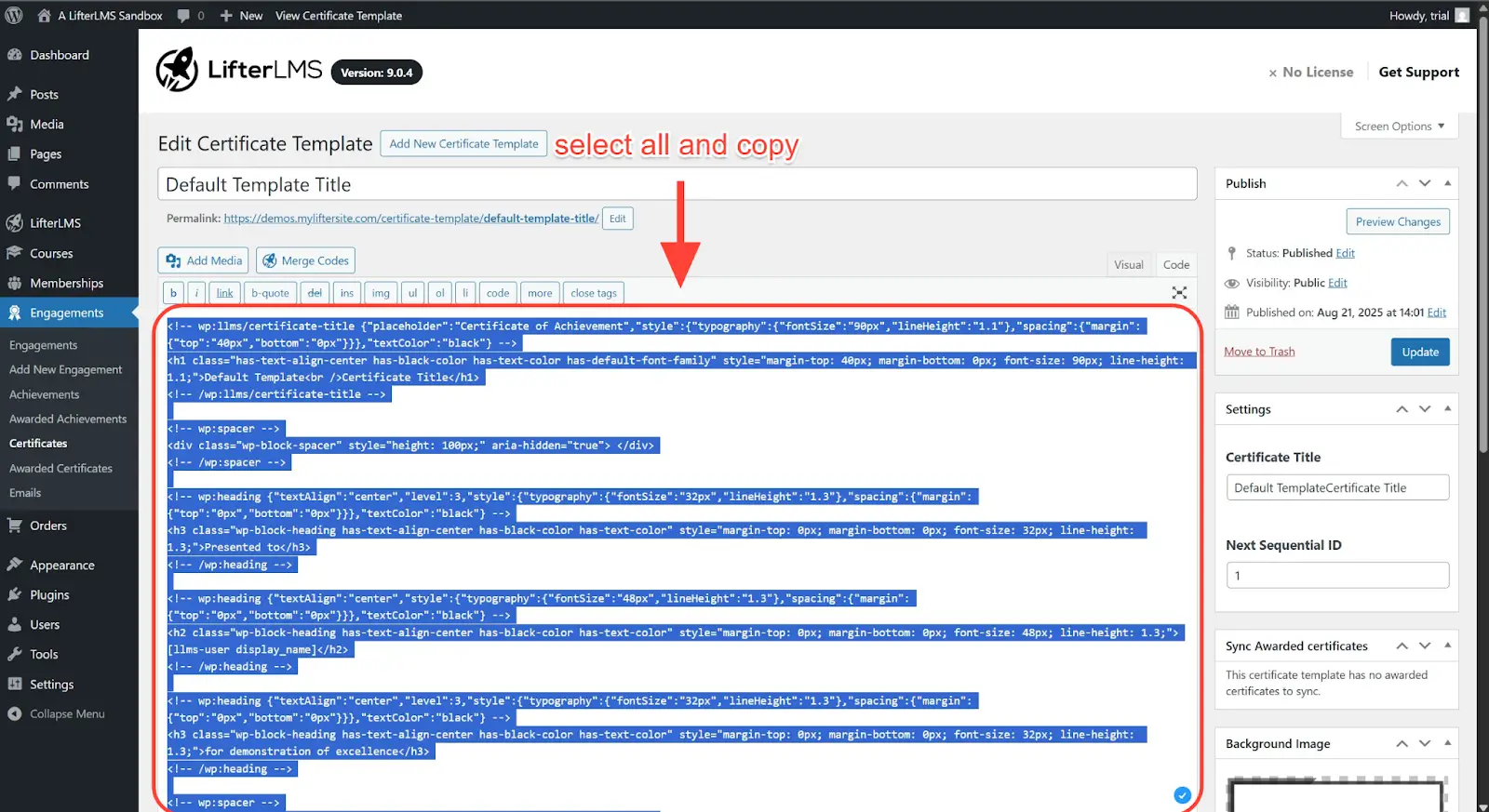Click the Add Media button
This screenshot has height=812, width=1489.
point(204,260)
